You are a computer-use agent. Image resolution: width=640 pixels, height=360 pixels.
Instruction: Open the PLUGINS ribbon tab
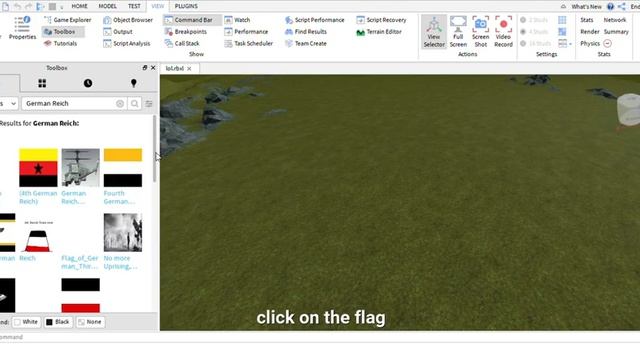[x=186, y=6]
